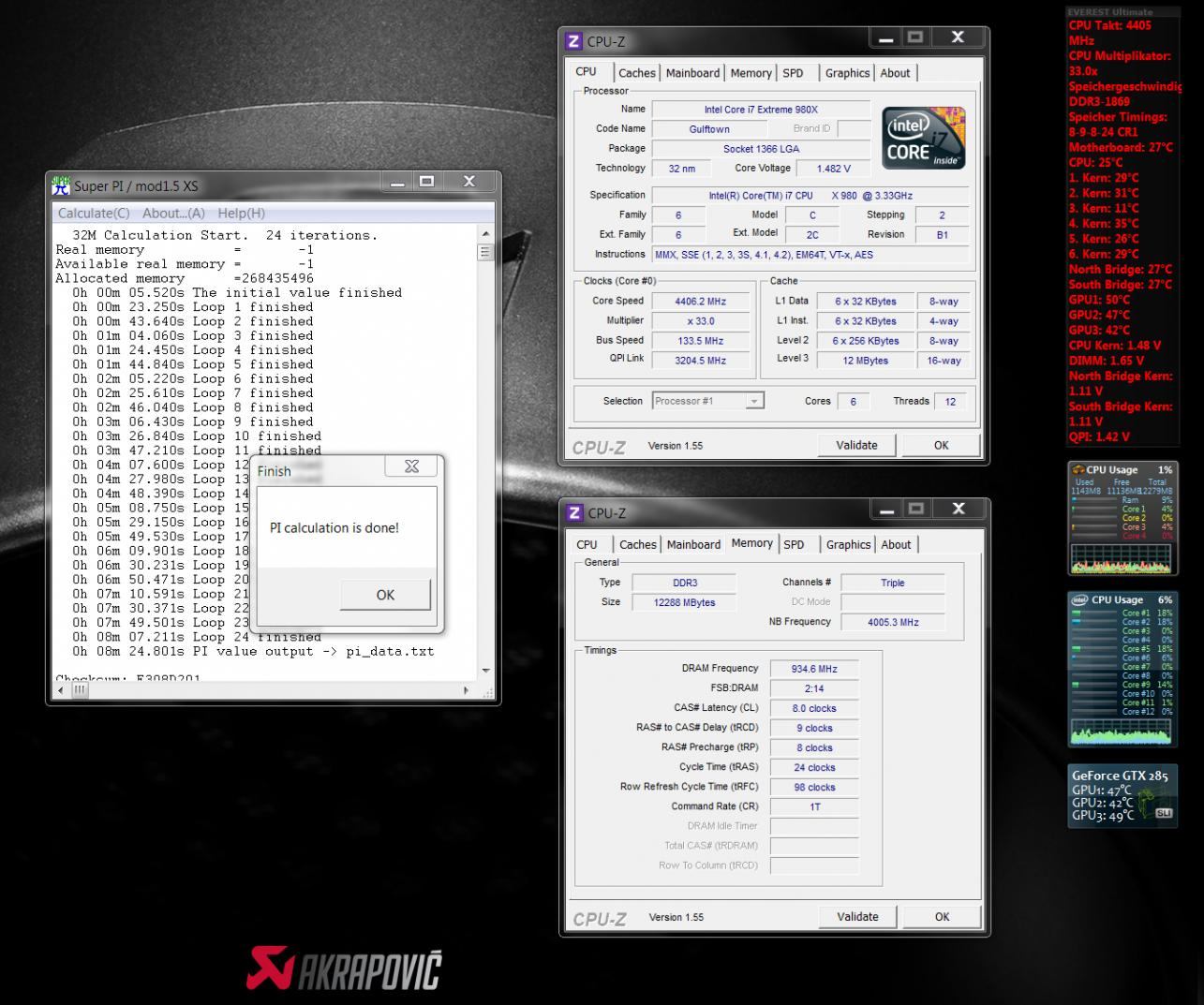Click the Core Speed value 4406.2 MHz
Image resolution: width=1204 pixels, height=1005 pixels.
701,302
